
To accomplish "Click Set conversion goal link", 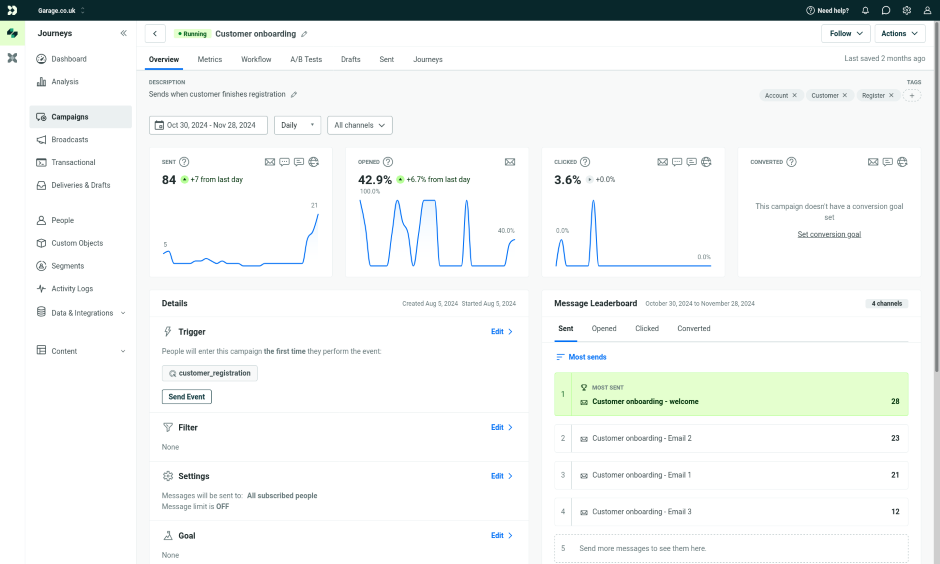I will [829, 234].
